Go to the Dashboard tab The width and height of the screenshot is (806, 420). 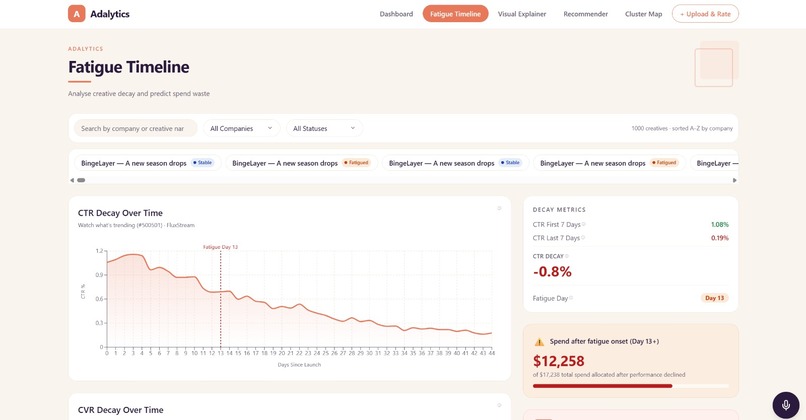(x=396, y=14)
